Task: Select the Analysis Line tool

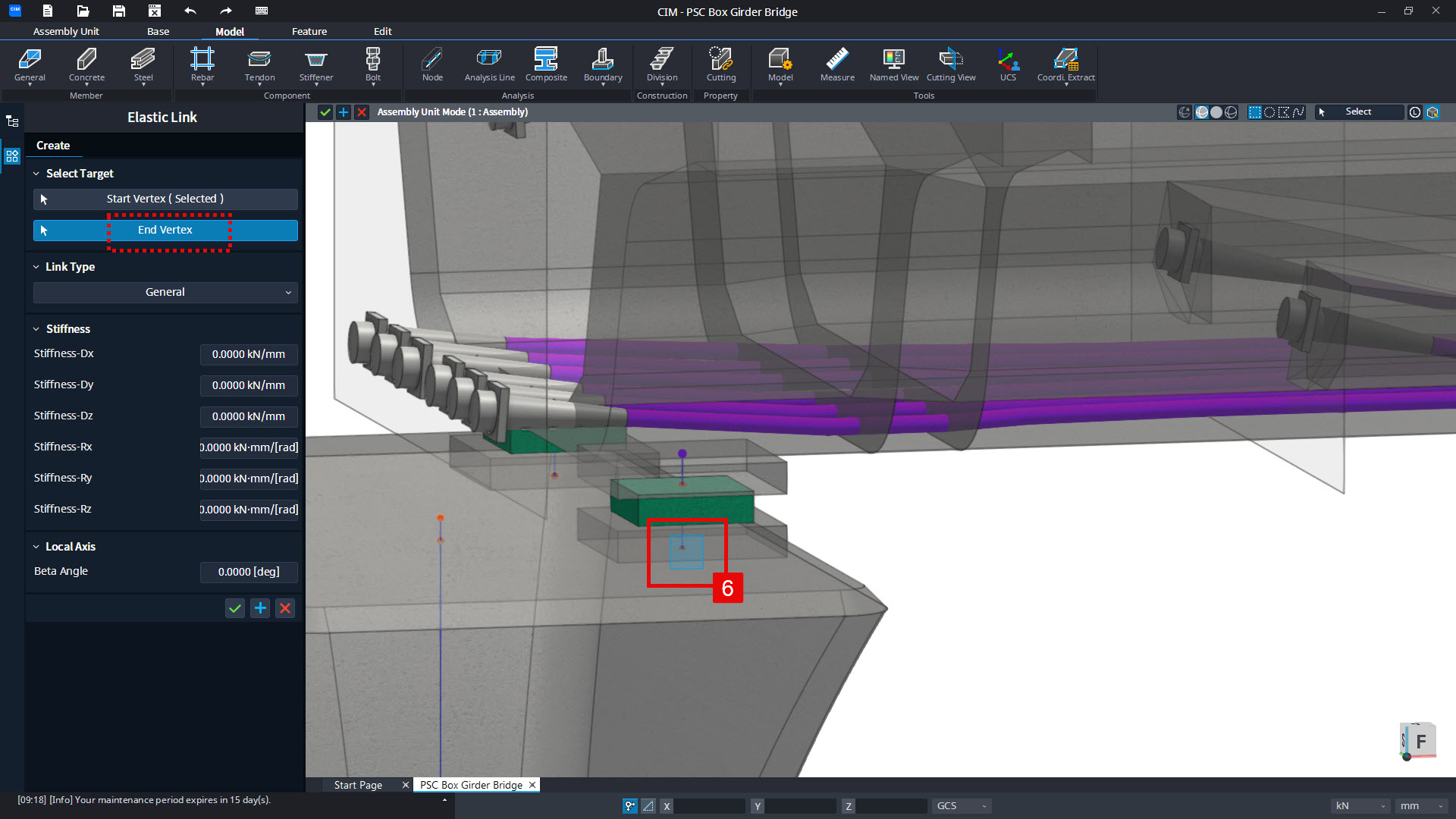Action: point(488,64)
